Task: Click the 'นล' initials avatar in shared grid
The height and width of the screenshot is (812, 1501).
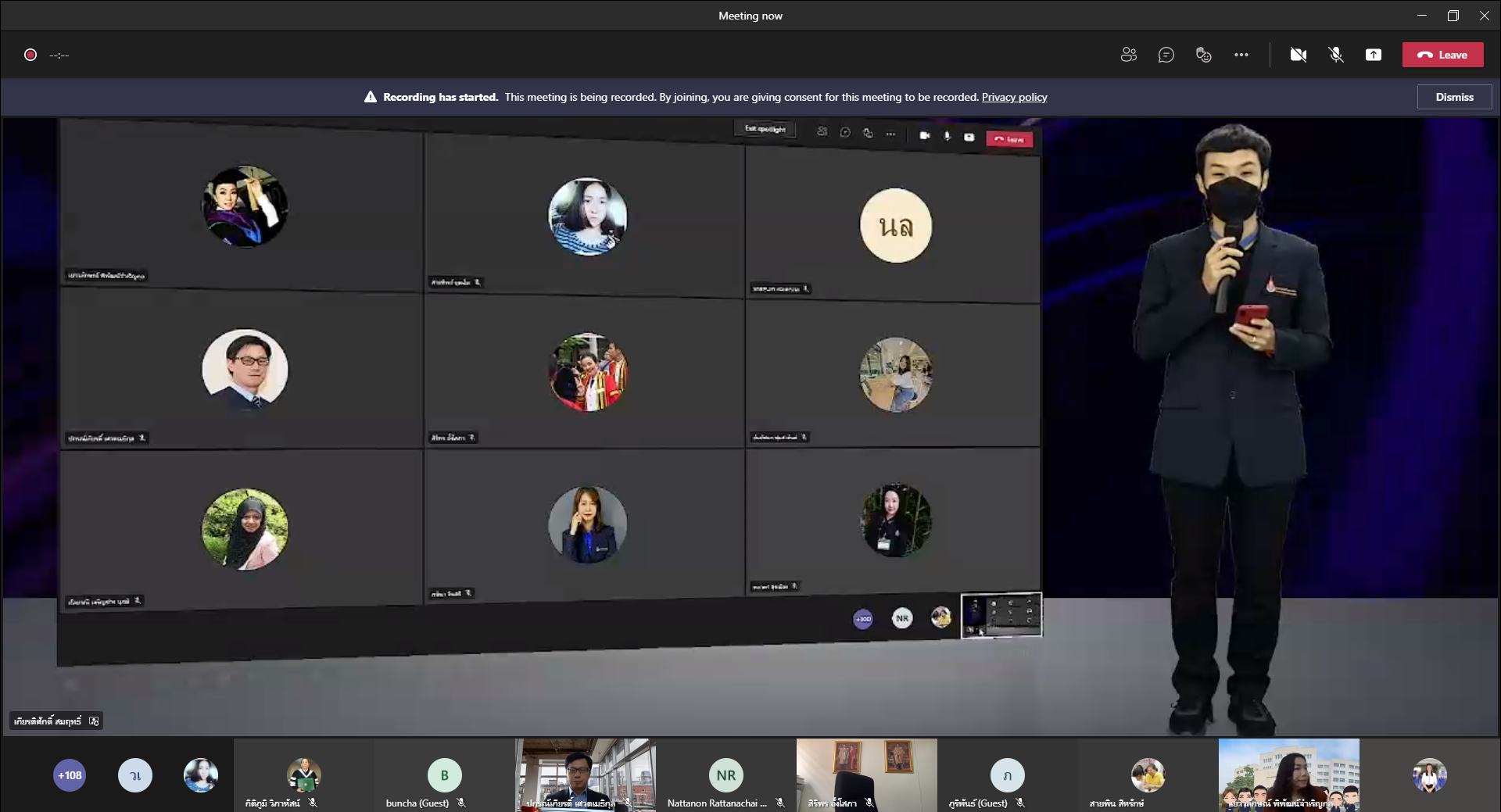Action: click(896, 226)
